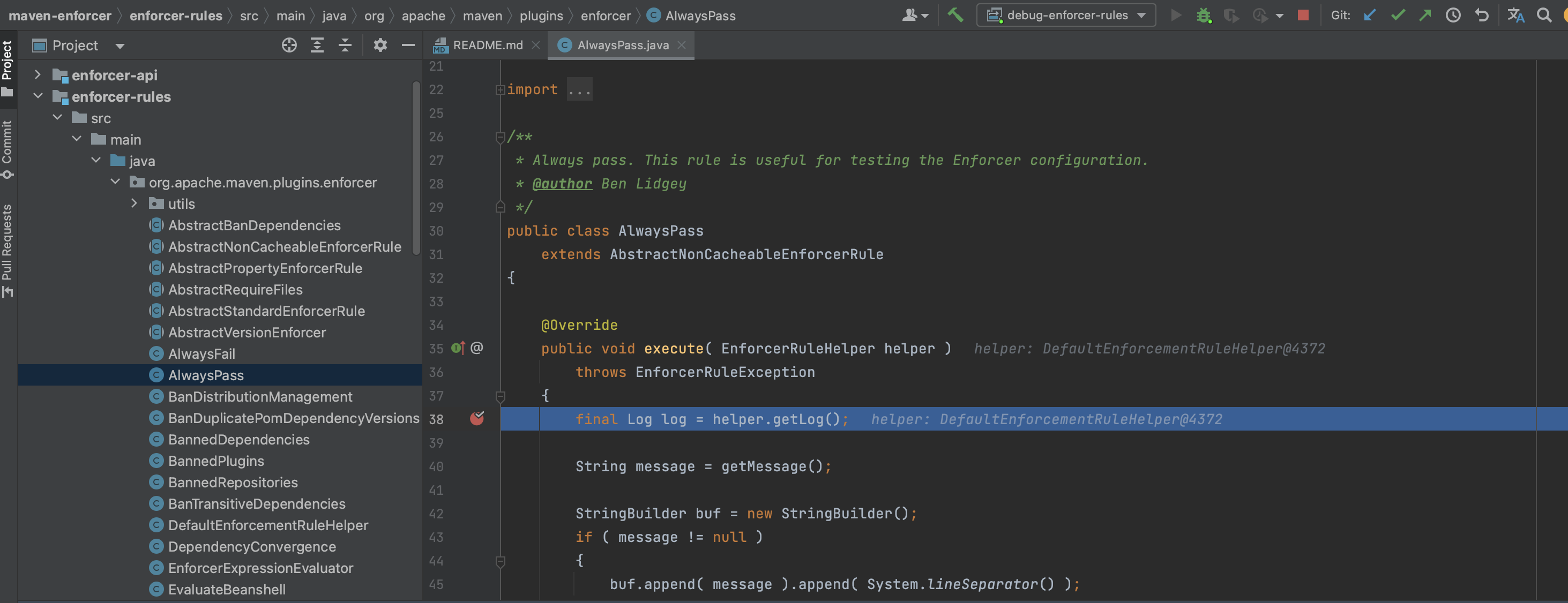Open Search Everywhere magnifier

(x=1544, y=15)
